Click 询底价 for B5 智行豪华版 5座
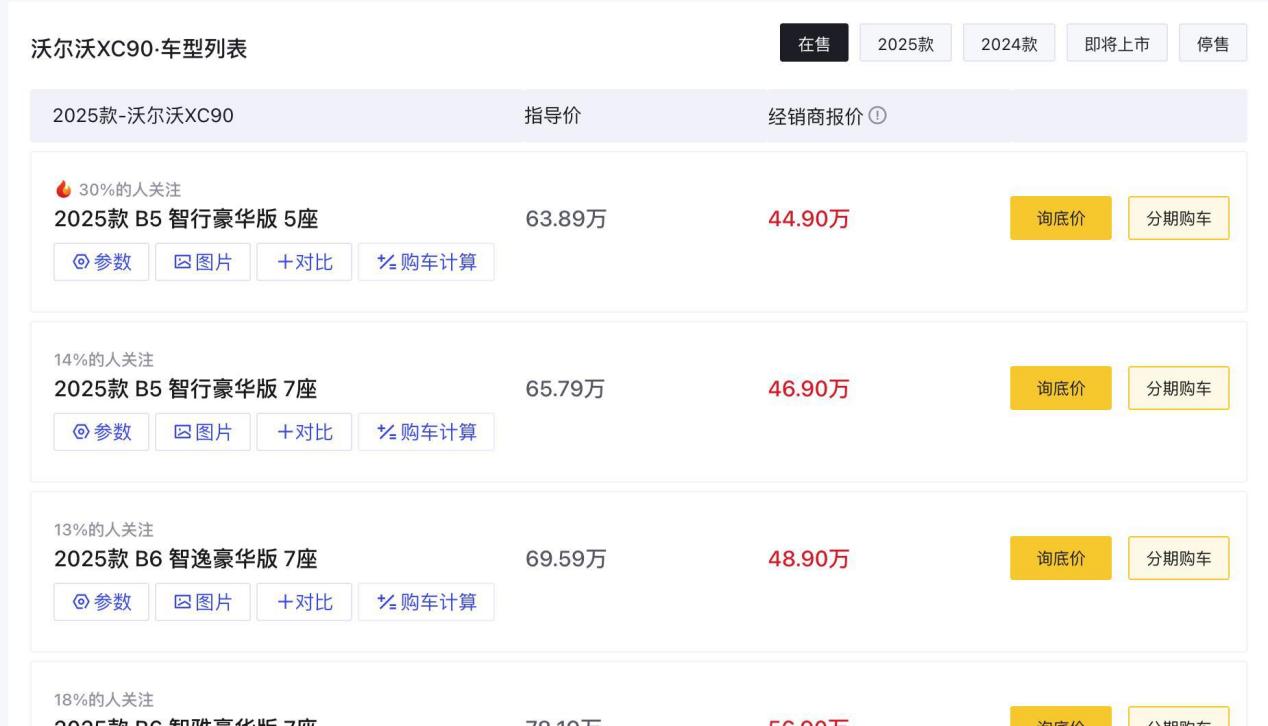The image size is (1268, 726). (x=1060, y=218)
